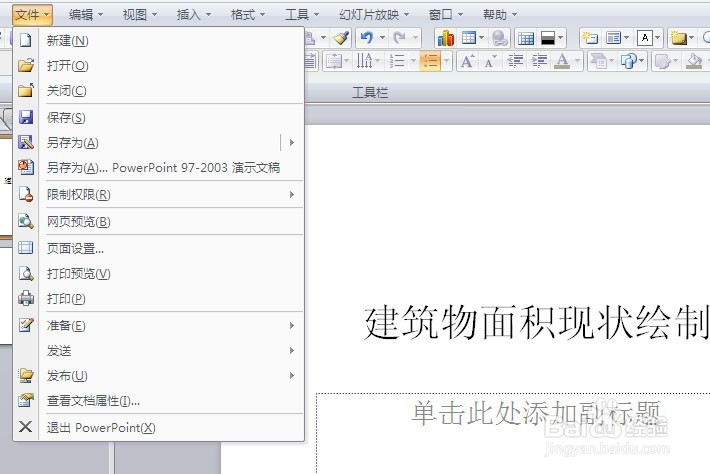Open the 文件 (File) menu
710x474 pixels.
[x=32, y=15]
